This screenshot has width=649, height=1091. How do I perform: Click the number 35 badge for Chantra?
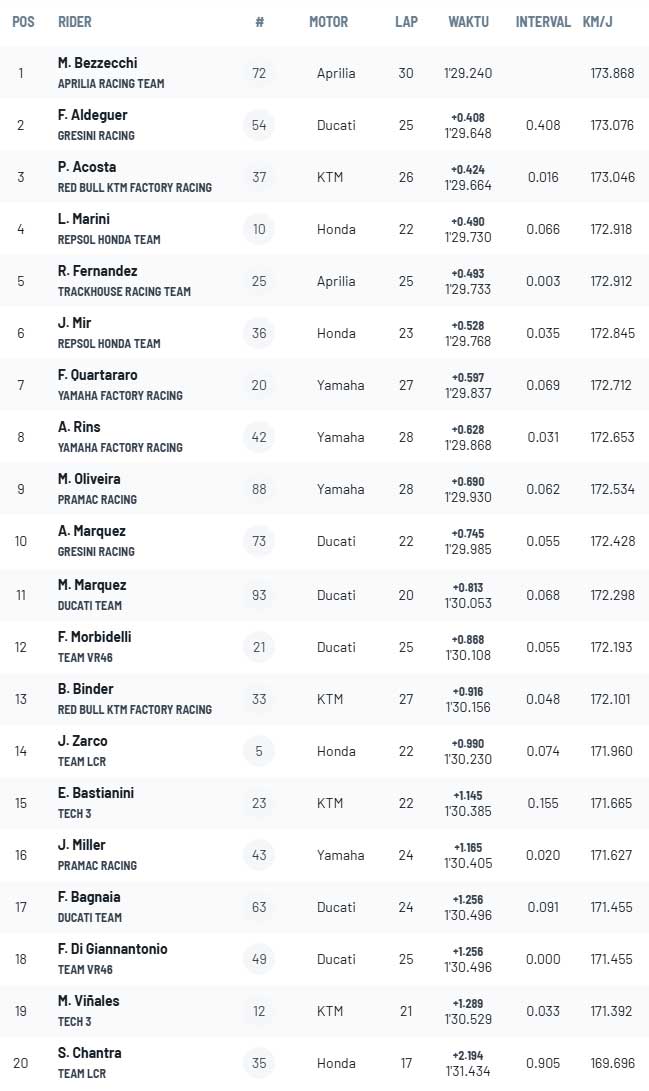pos(259,1062)
